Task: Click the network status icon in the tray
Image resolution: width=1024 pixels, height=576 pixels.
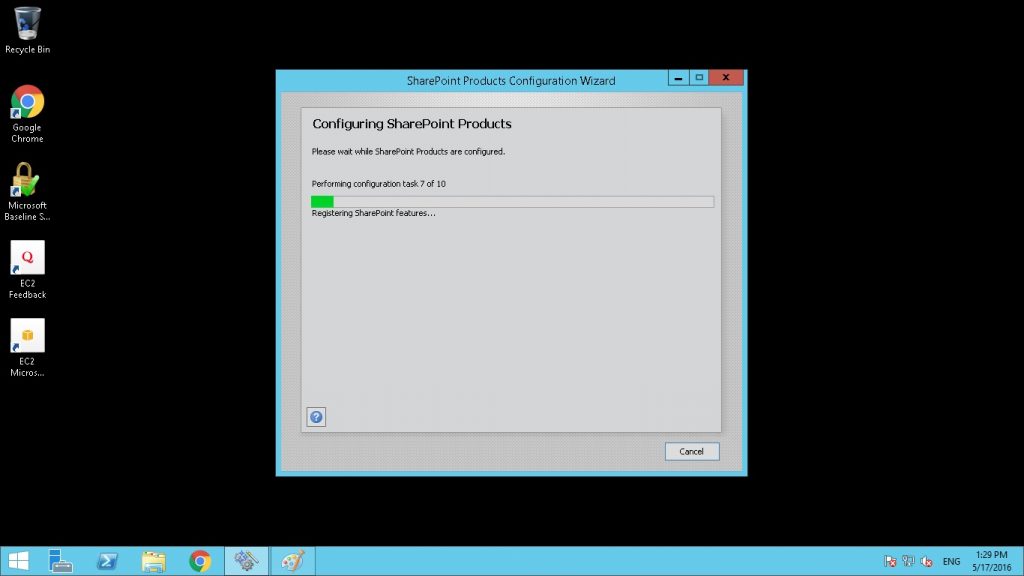Action: click(908, 562)
